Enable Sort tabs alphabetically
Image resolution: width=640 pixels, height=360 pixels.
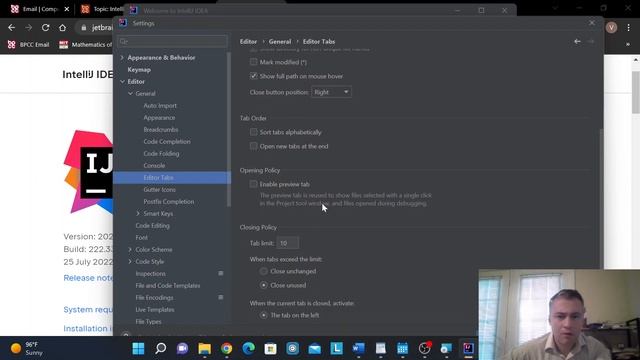pos(253,132)
